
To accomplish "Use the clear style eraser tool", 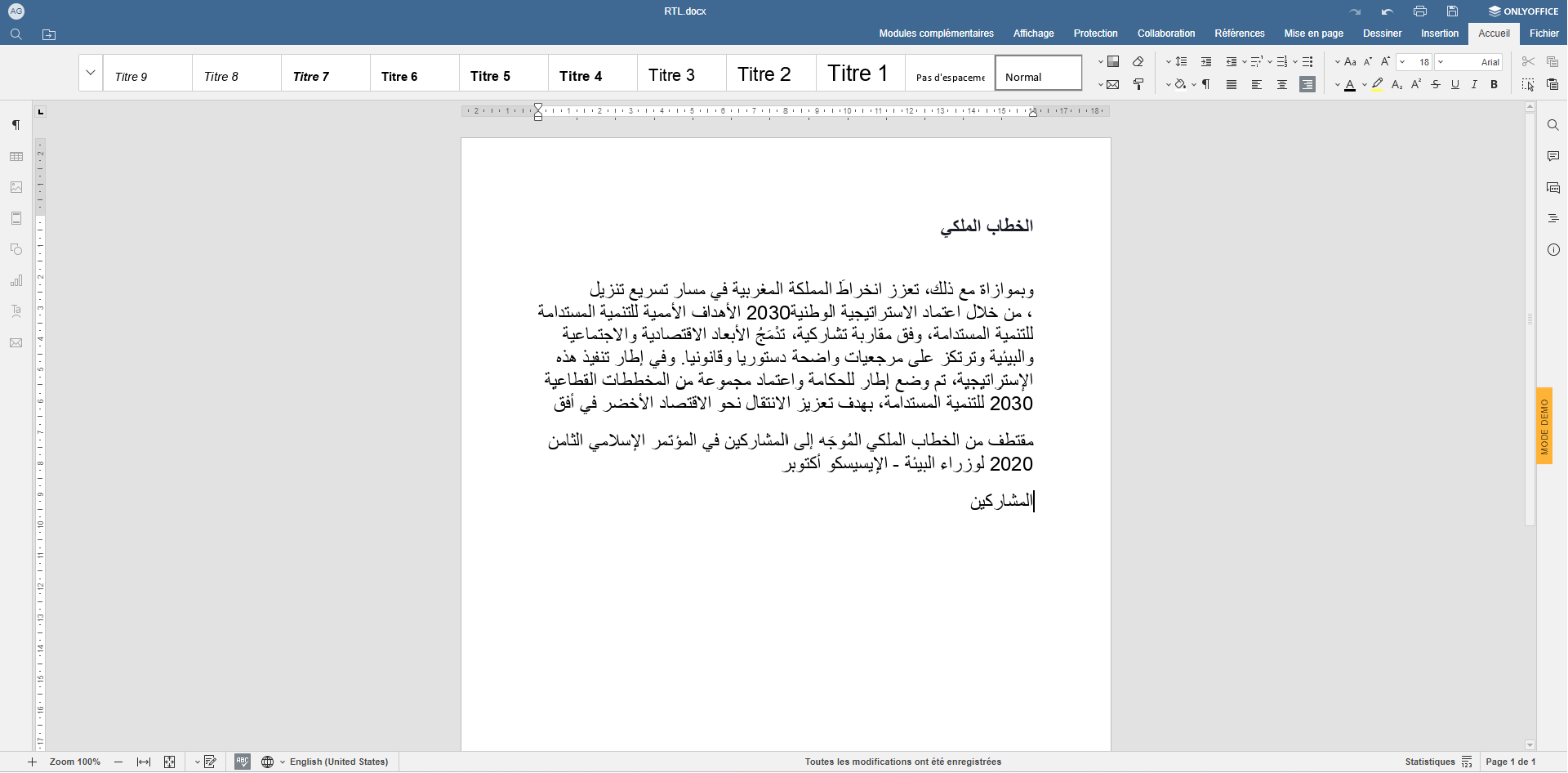I will (x=1138, y=61).
